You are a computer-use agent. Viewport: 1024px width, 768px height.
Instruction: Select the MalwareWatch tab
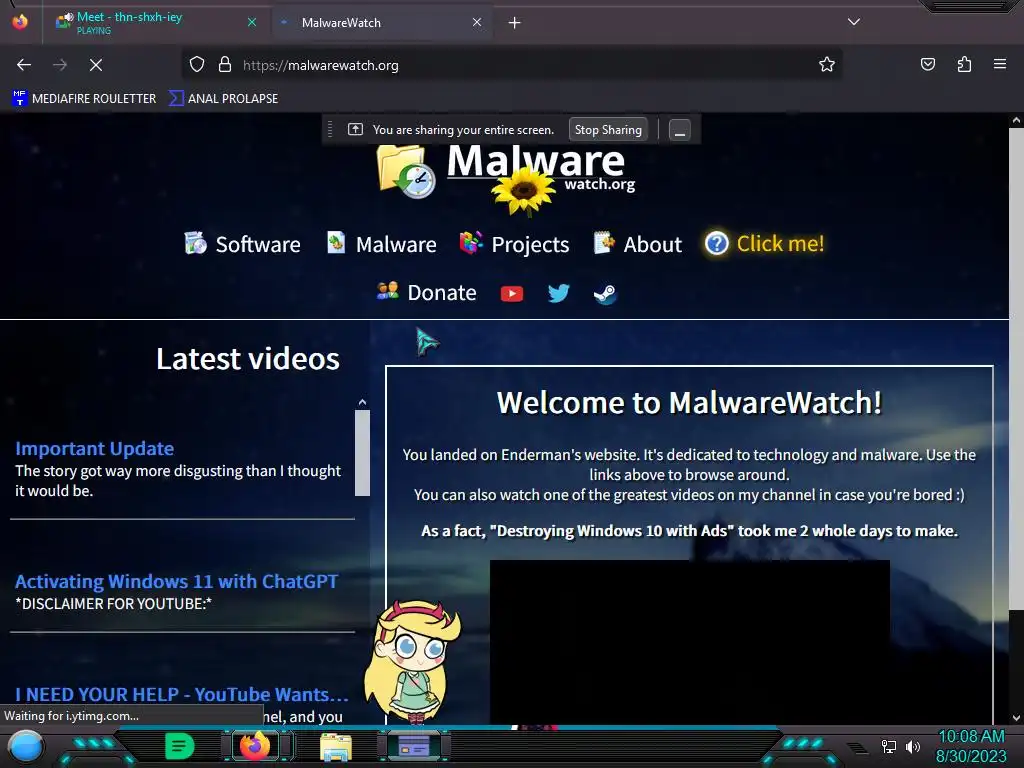[x=381, y=23]
